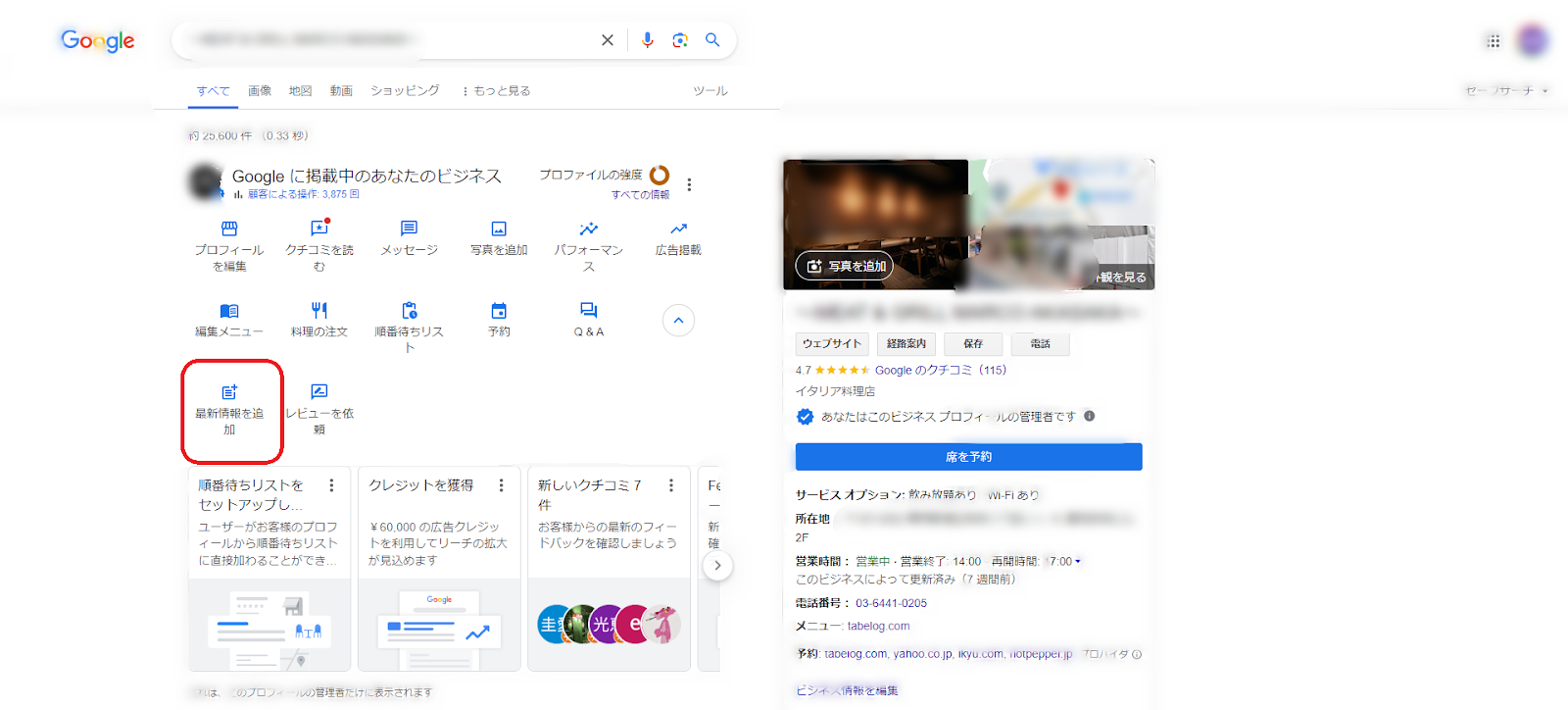Viewport: 1568px width, 710px height.
Task: Open the 順番待ちリストをセットアップ card
Action: 269,569
